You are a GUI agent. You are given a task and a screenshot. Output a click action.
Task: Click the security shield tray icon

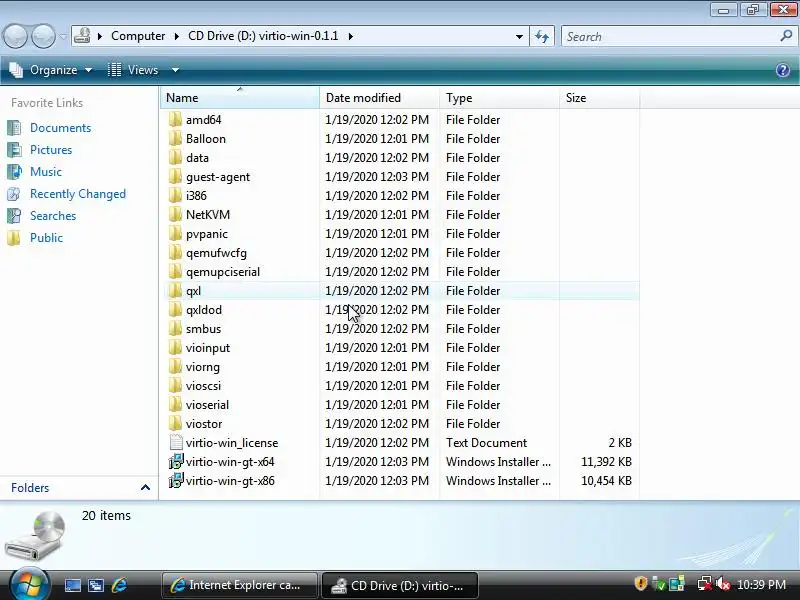coord(641,583)
